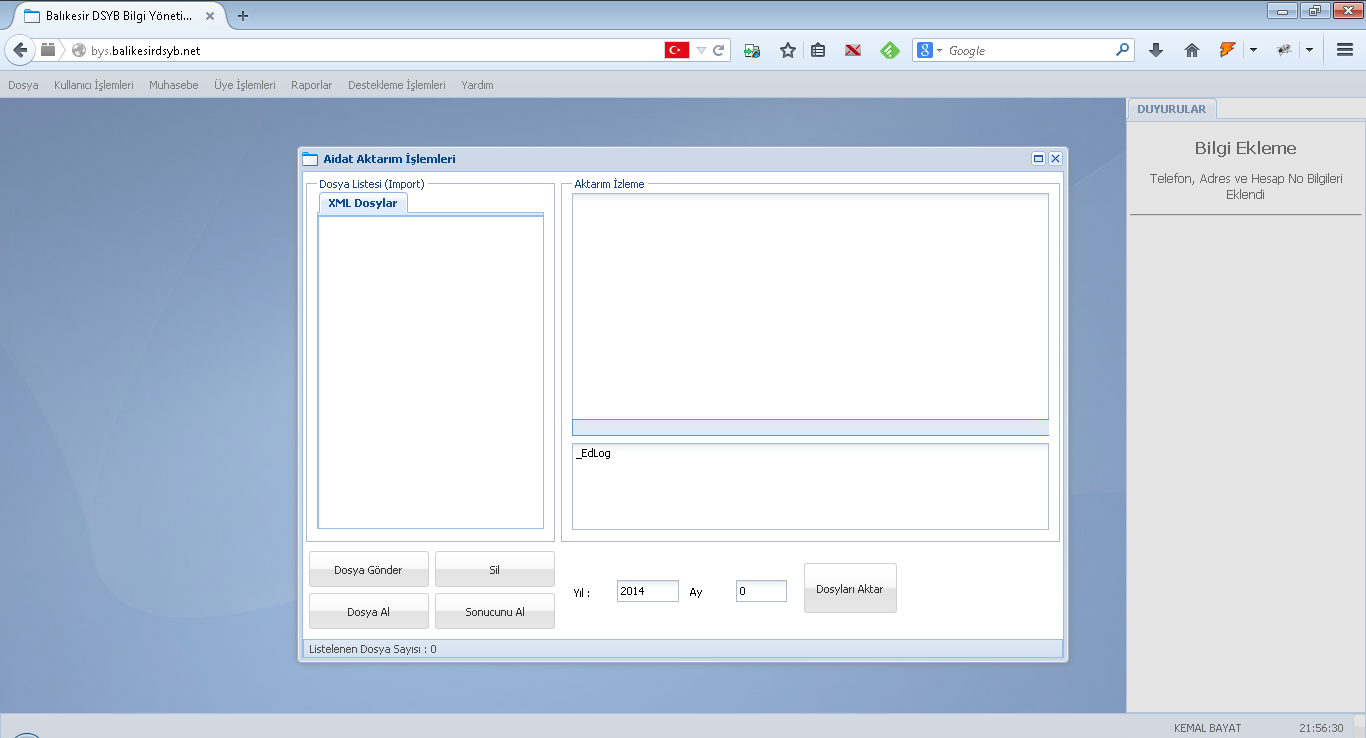Click the Sonucunu Al button

(x=494, y=612)
